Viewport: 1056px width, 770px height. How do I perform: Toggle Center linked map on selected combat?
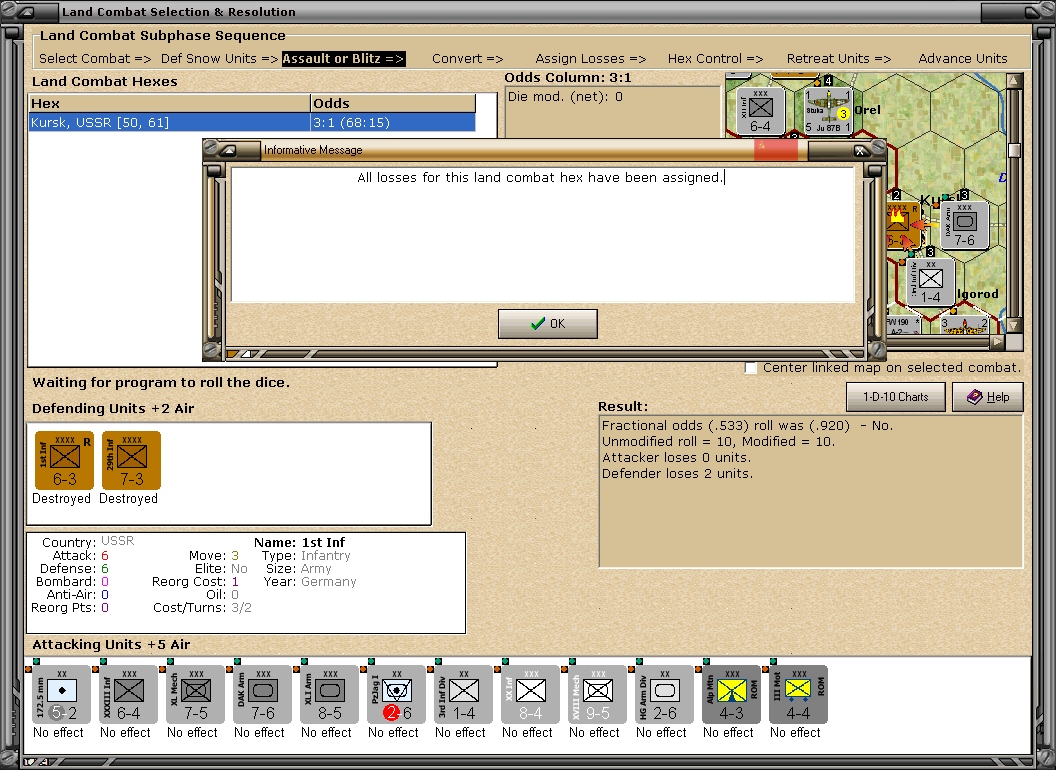(x=751, y=368)
